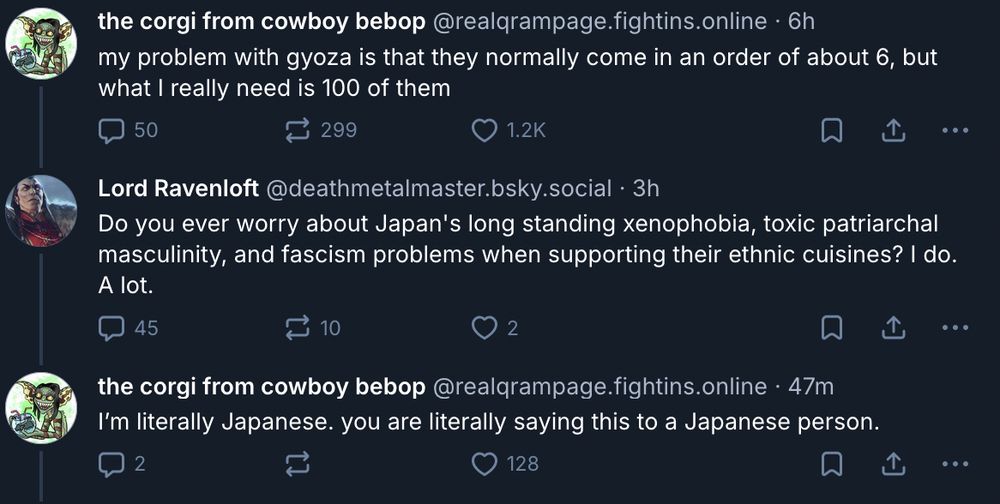
Task: Open more options for gyoza post
Action: (x=955, y=130)
